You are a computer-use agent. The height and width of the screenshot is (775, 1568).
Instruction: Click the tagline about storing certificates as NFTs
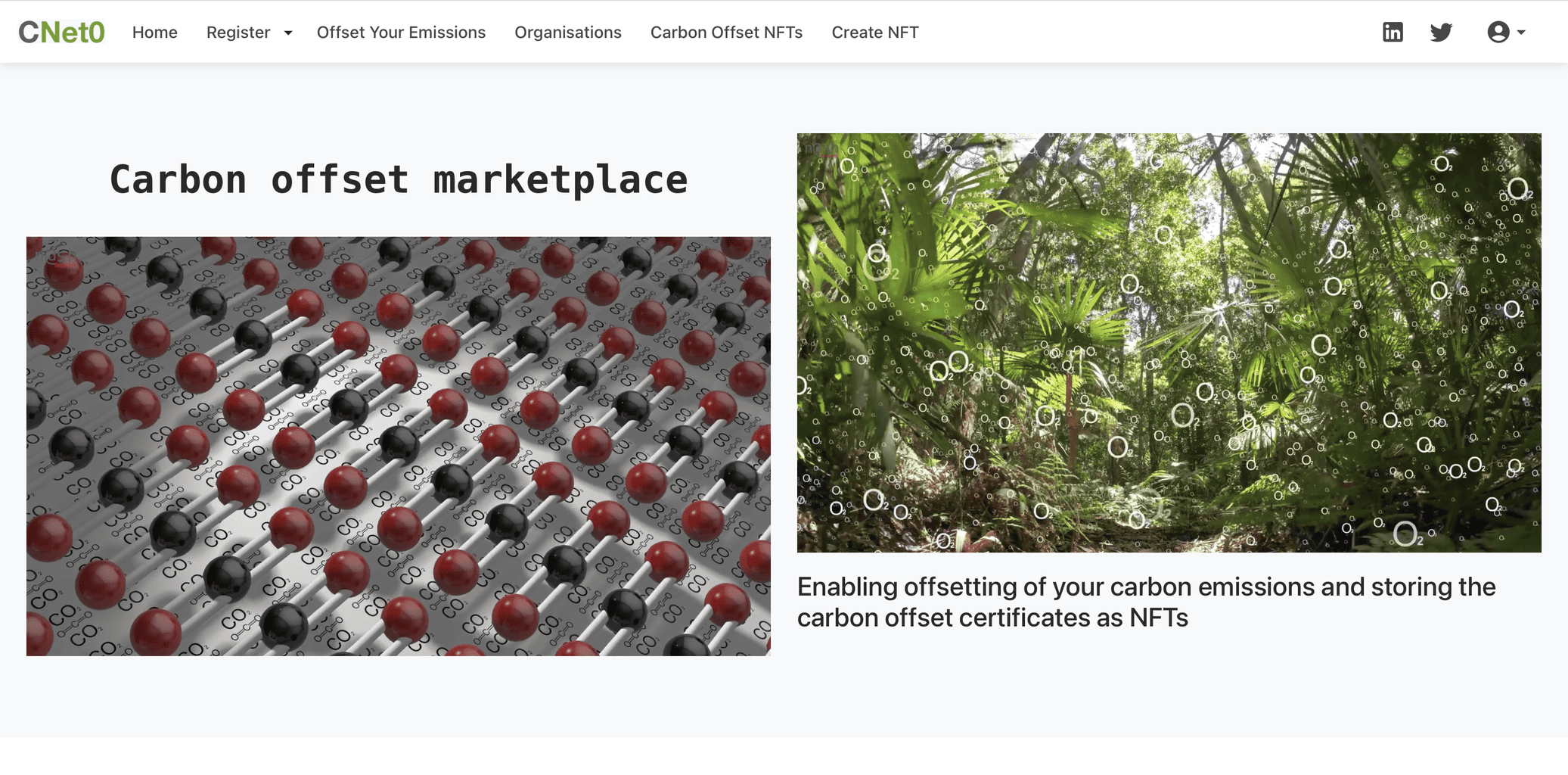[x=1146, y=602]
